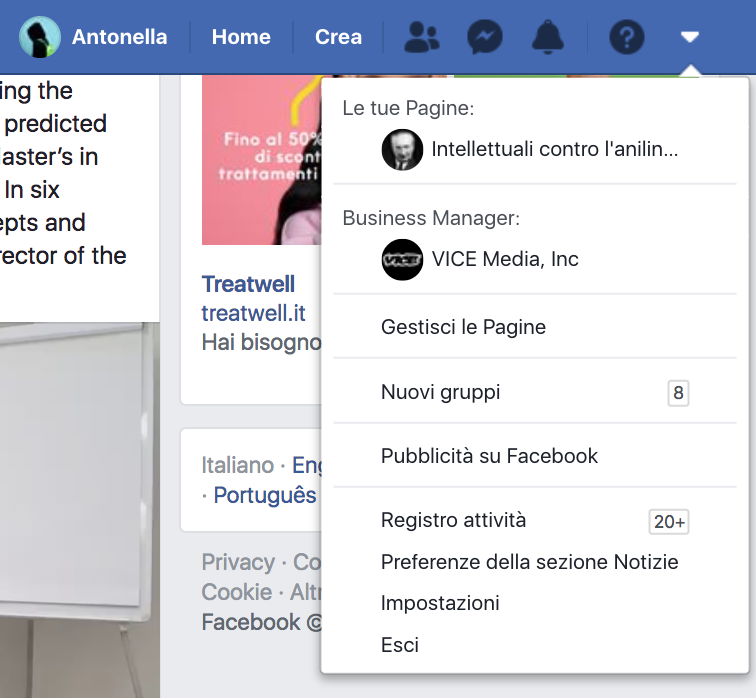The width and height of the screenshot is (756, 698).
Task: Click the treatwell.it ad link
Action: [253, 313]
